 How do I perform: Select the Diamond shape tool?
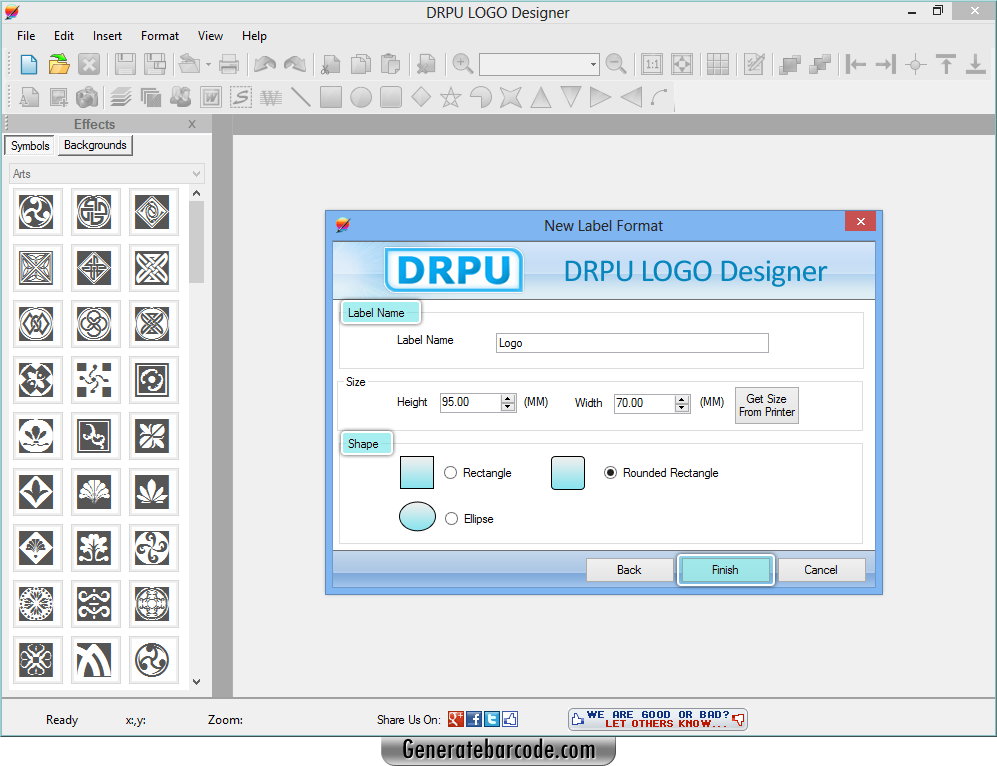421,97
